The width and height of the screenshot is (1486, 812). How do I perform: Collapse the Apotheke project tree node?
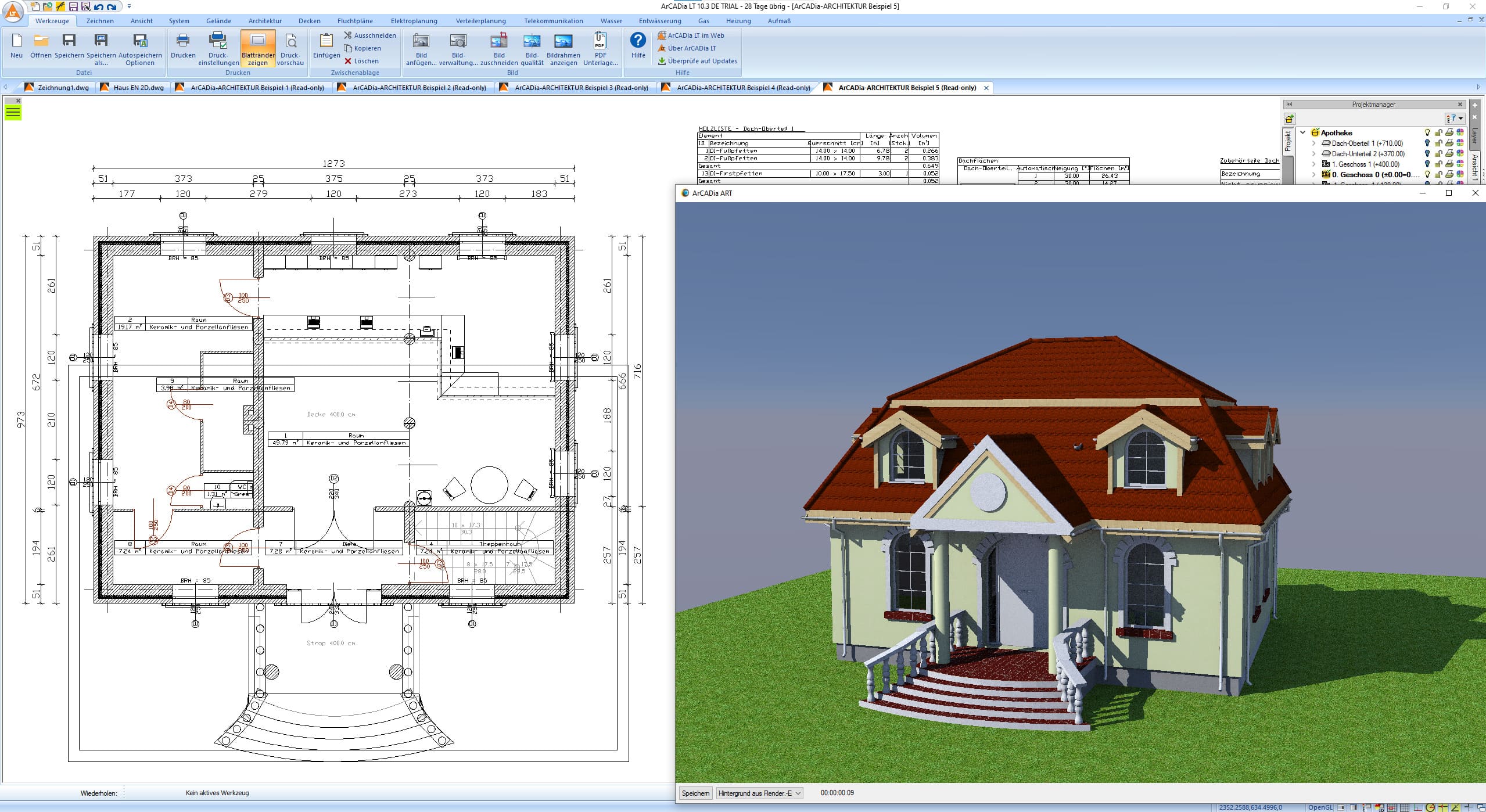(x=1303, y=133)
